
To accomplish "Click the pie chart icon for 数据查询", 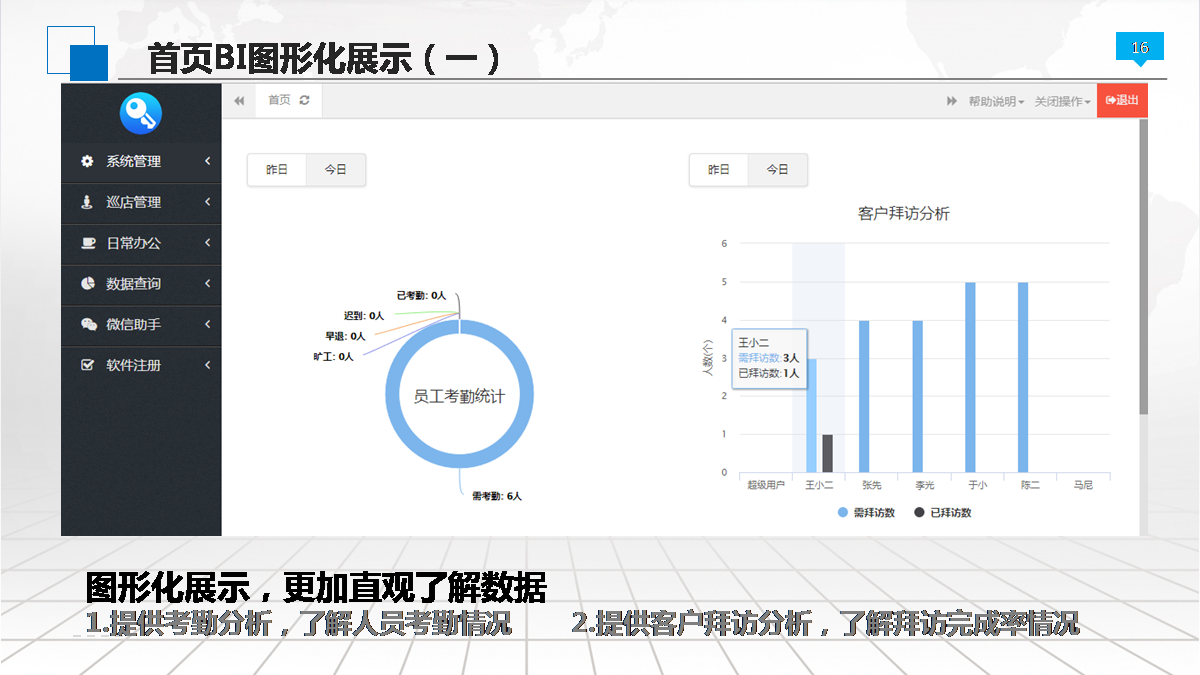I will 87,284.
